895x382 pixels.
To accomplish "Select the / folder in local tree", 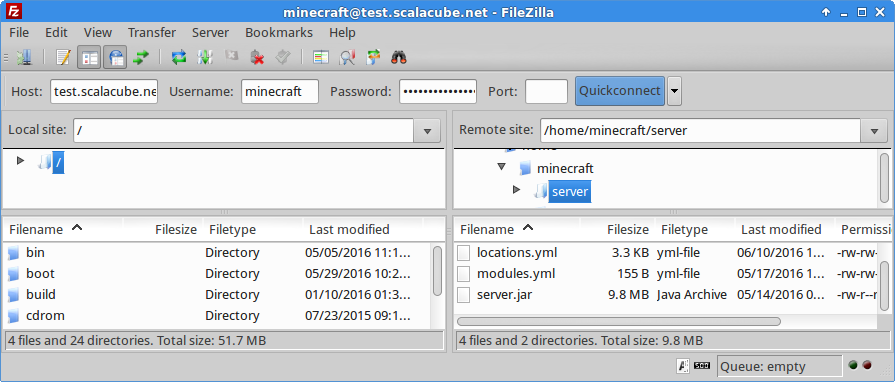I will [x=58, y=164].
